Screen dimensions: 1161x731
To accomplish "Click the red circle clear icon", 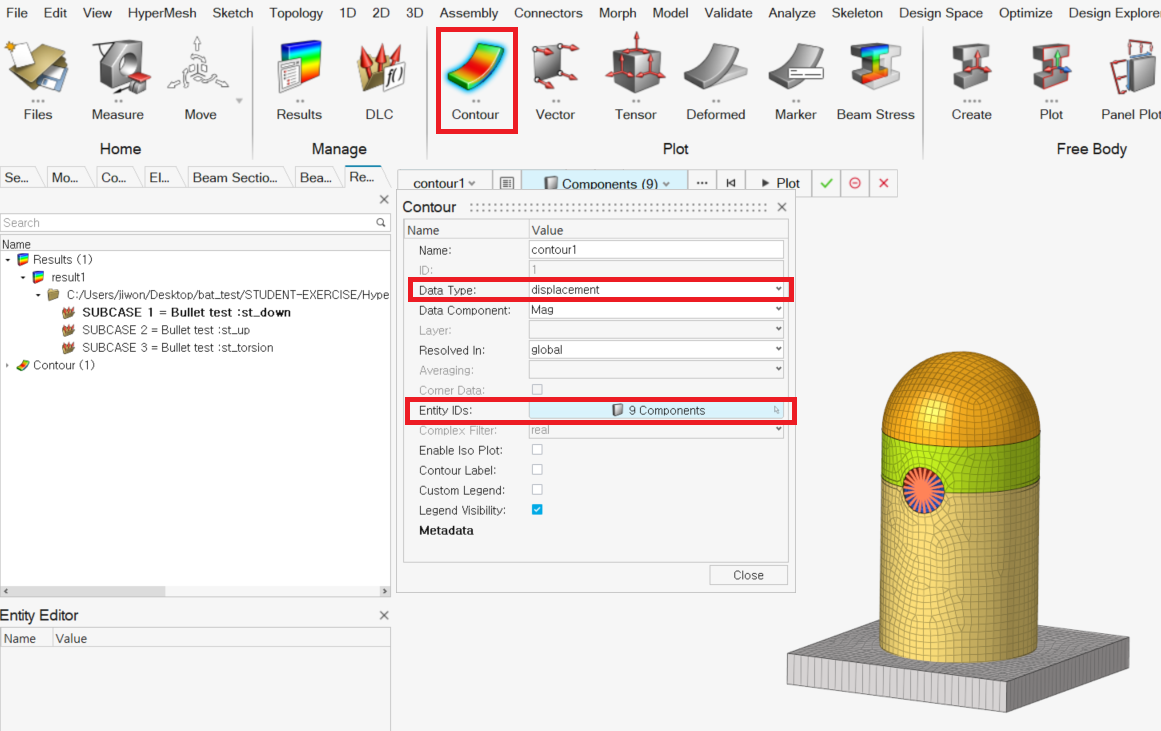I will (x=854, y=183).
